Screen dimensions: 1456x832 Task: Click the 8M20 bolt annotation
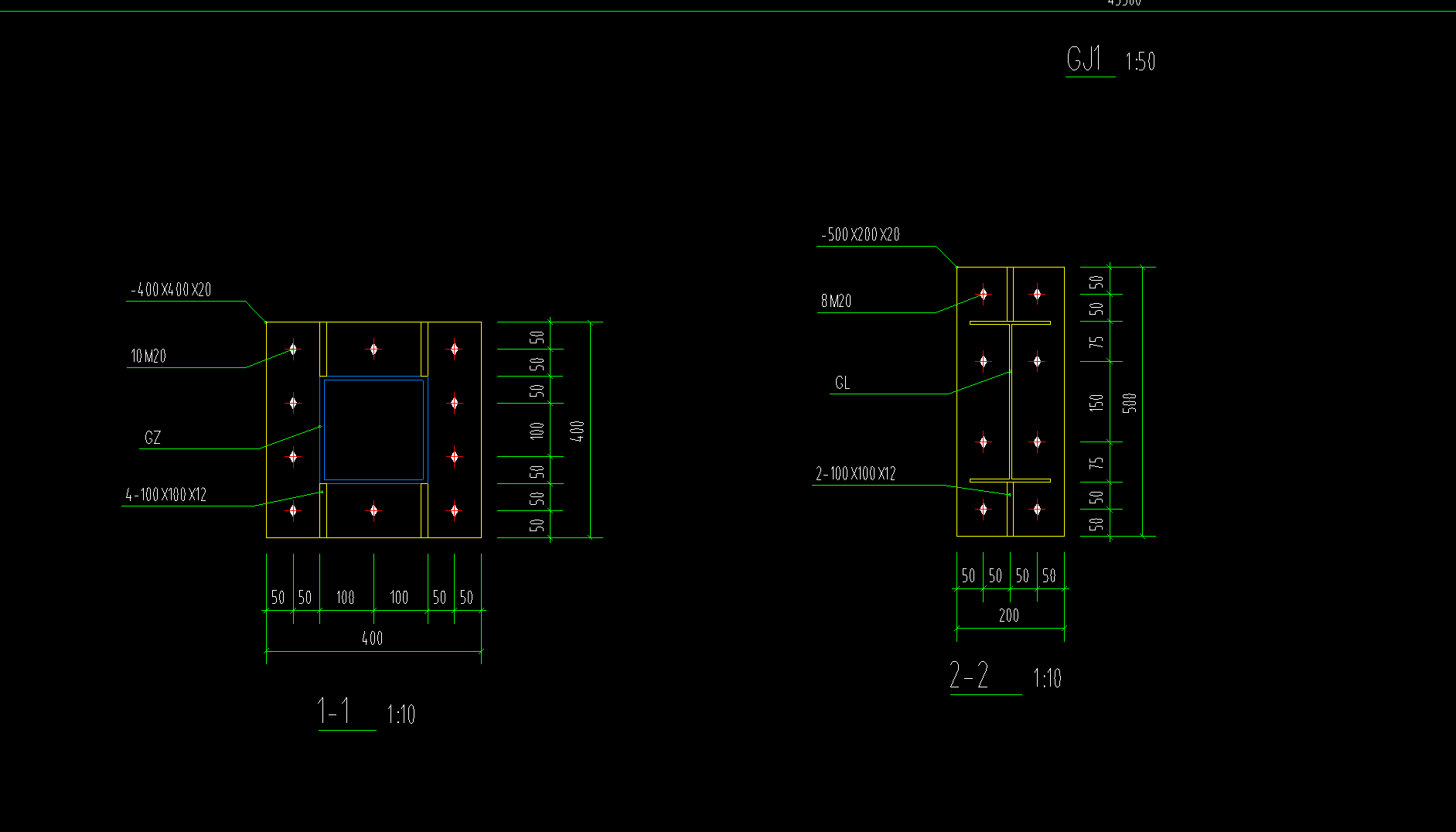click(836, 301)
